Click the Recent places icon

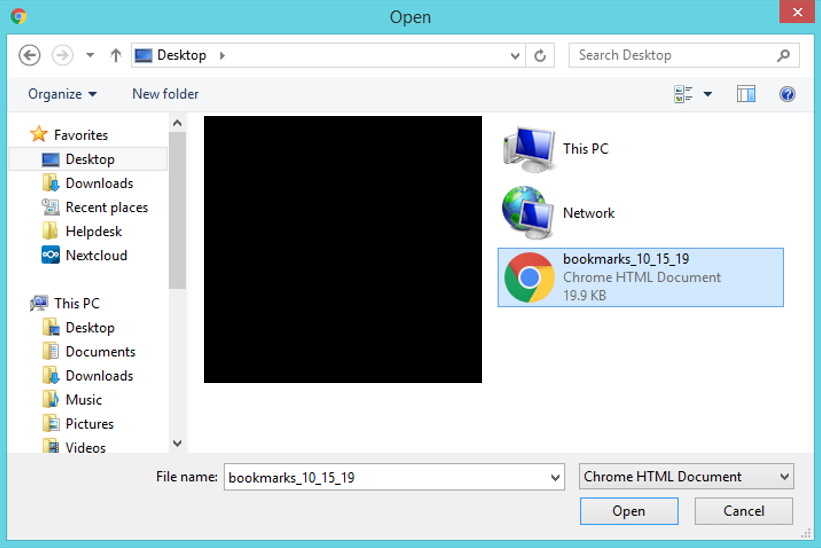(51, 207)
